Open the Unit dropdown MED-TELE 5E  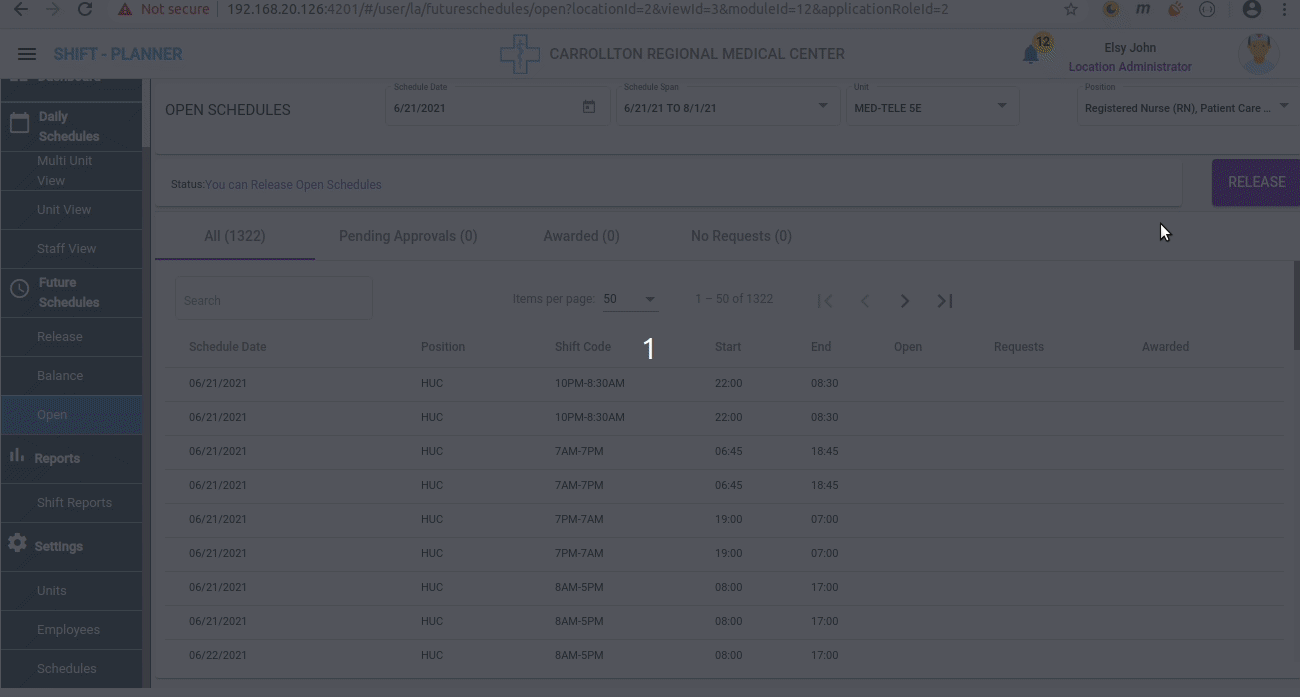click(1002, 106)
